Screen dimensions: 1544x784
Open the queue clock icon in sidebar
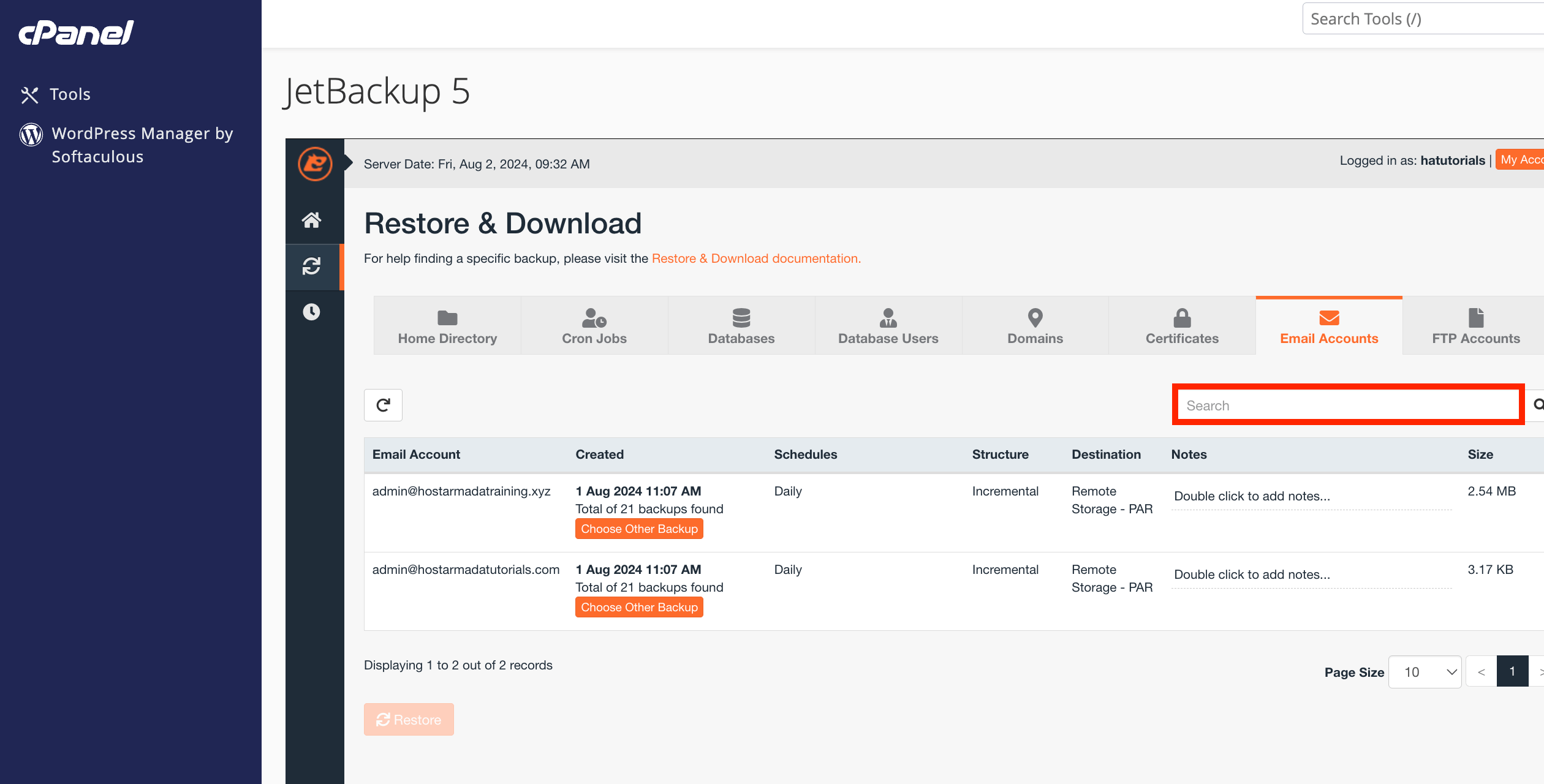[311, 312]
